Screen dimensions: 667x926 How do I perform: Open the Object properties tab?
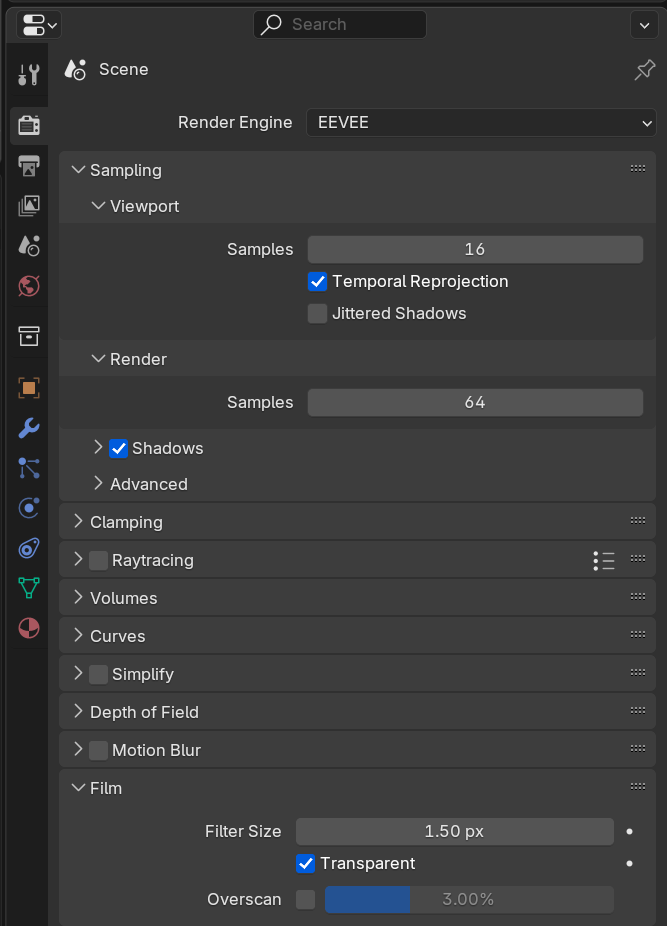click(x=28, y=388)
